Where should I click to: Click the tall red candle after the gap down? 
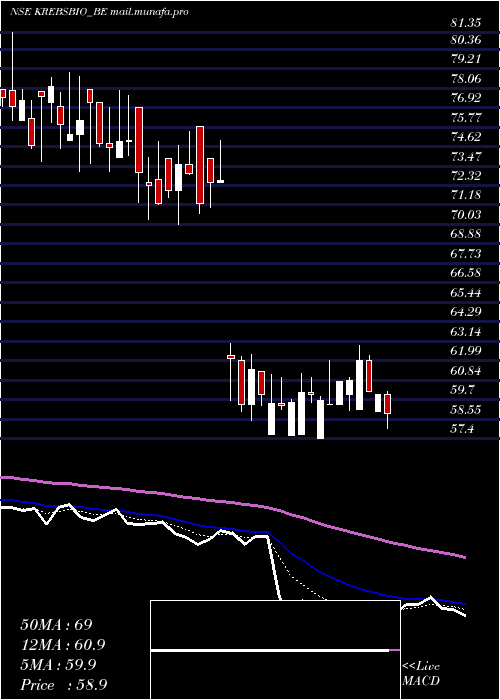pos(242,383)
